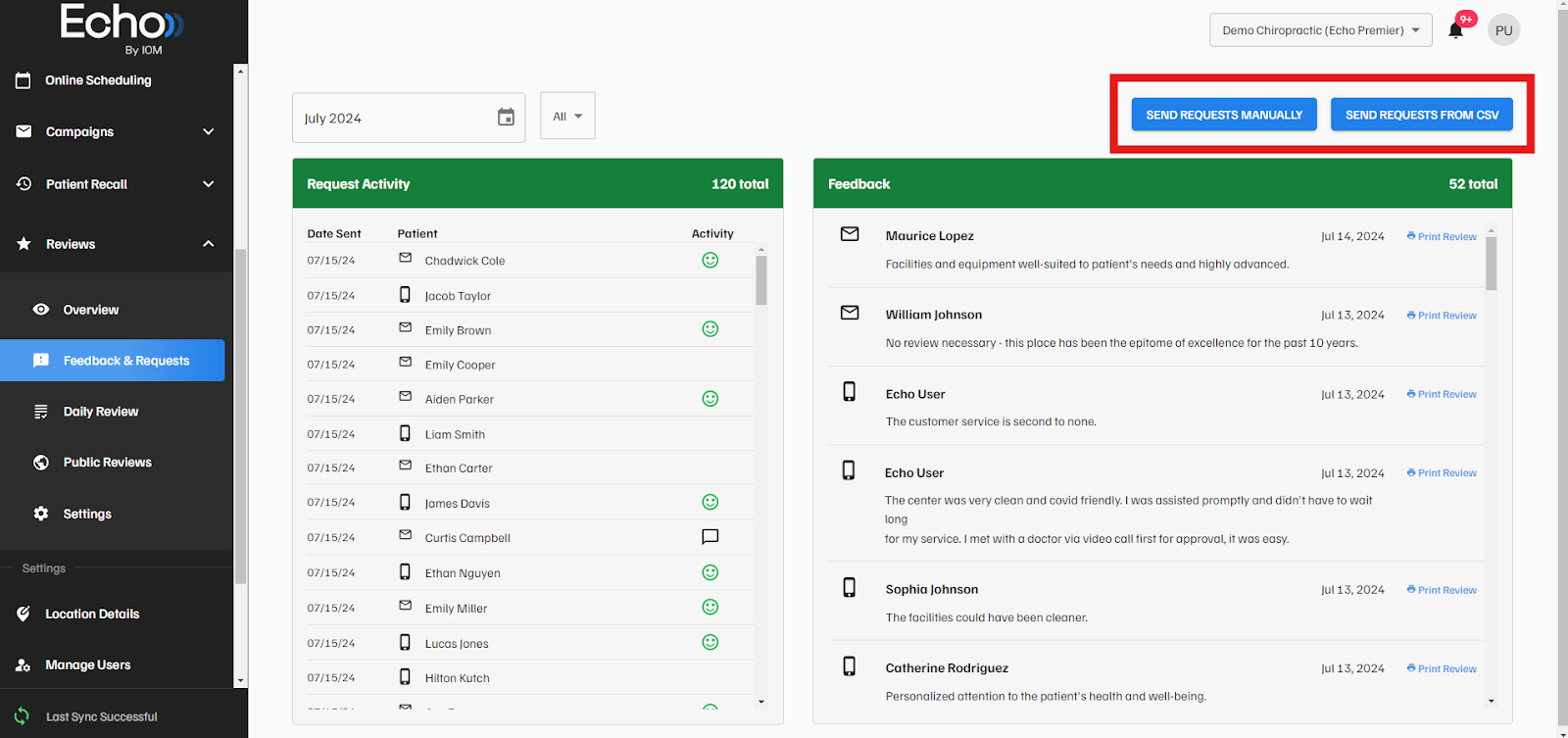1568x738 pixels.
Task: Click Lucas Jones's smiley activity icon
Action: click(x=710, y=642)
